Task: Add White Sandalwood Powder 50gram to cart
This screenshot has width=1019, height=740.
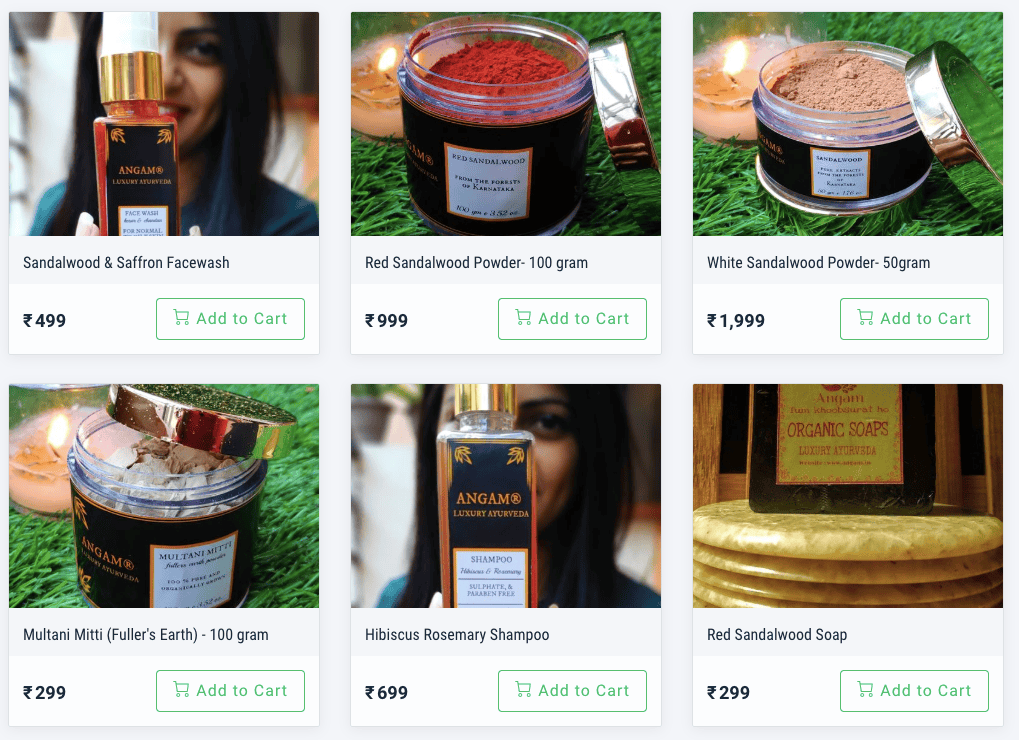Action: pyautogui.click(x=914, y=319)
